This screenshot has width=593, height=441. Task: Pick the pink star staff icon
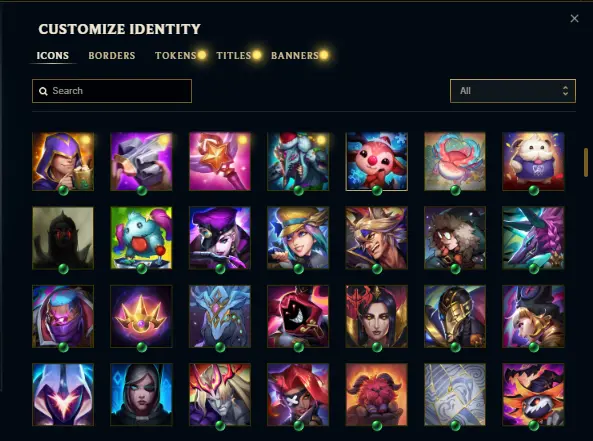pos(220,161)
